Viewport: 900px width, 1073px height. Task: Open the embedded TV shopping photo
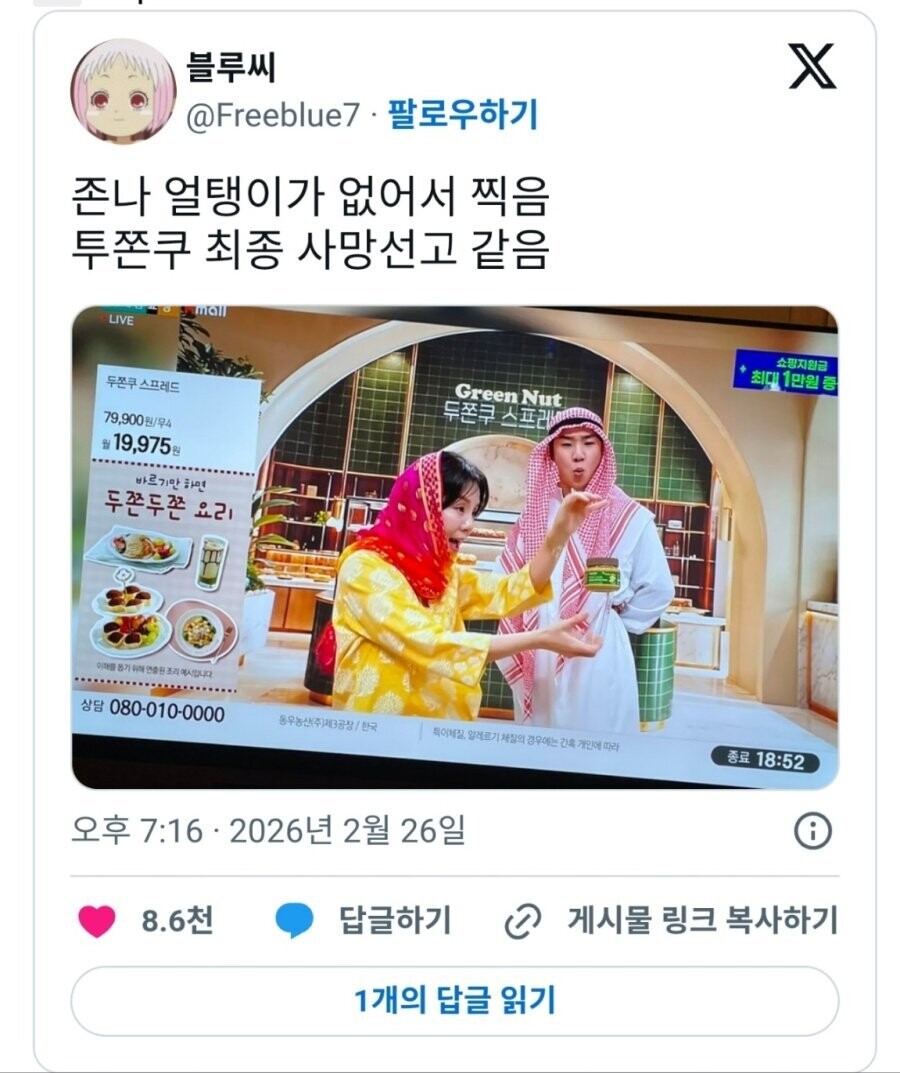[454, 547]
